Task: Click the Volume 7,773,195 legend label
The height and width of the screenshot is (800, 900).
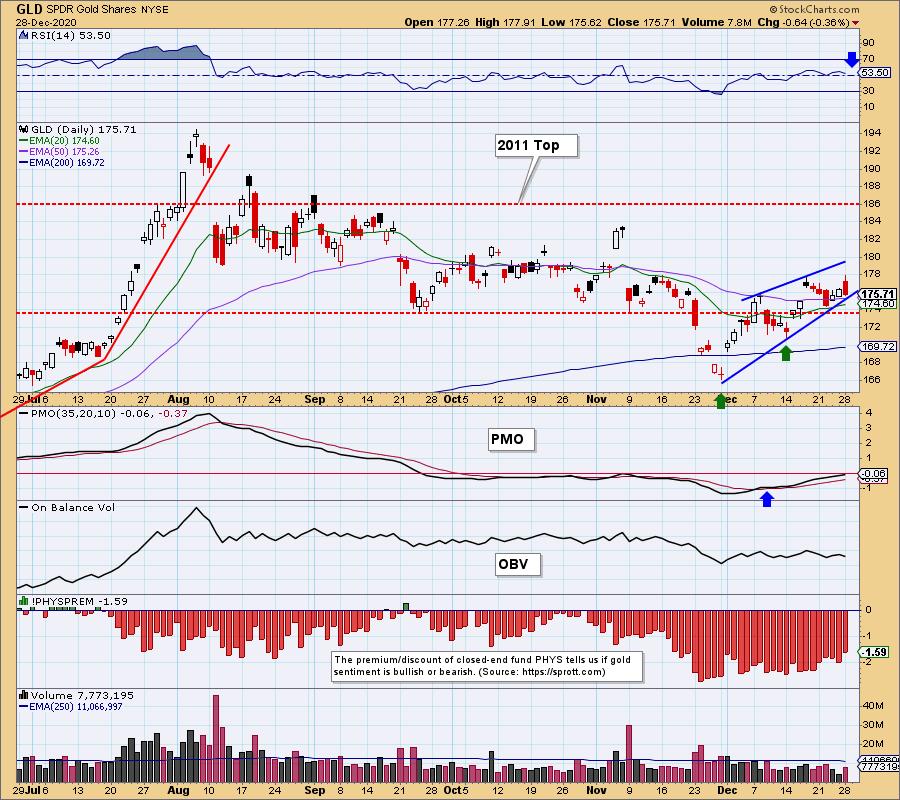Action: point(82,695)
